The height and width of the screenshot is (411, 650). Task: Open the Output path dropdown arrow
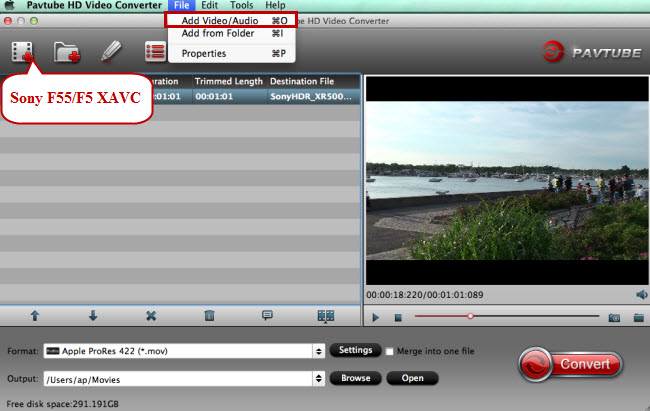318,379
